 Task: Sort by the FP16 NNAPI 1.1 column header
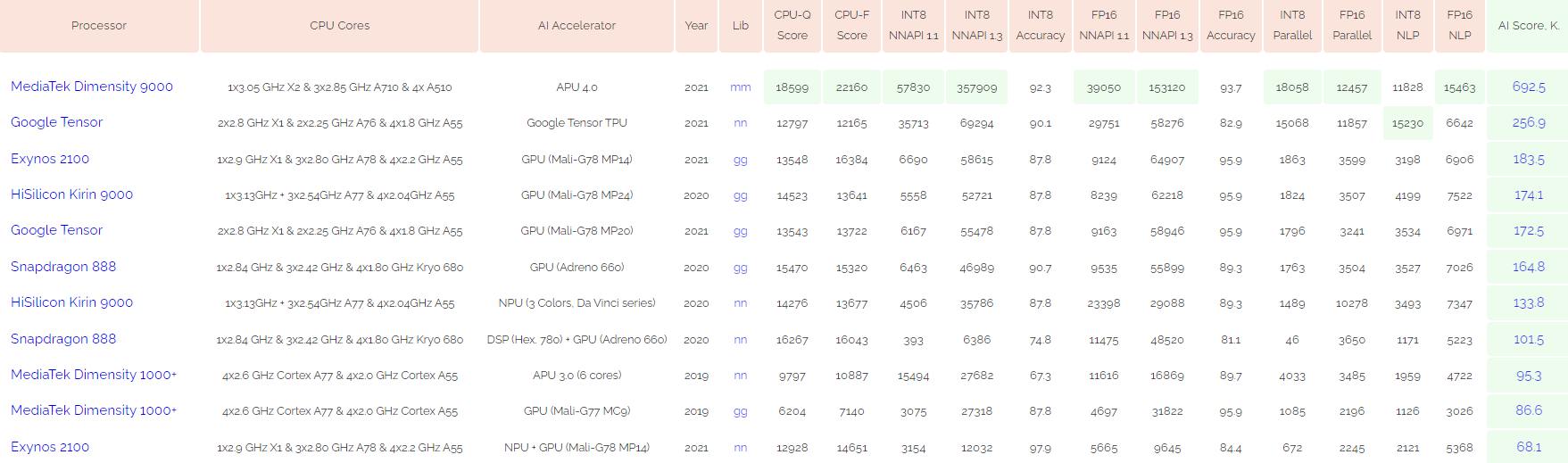1104,26
